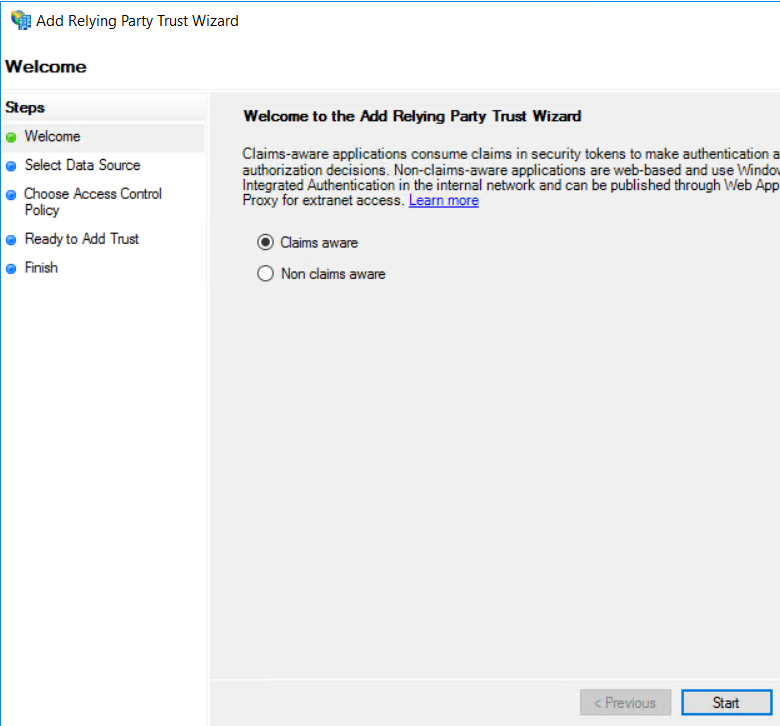Click the Add Relying Party Trust Wizard title text
Image resolution: width=780 pixels, height=726 pixels.
point(137,20)
